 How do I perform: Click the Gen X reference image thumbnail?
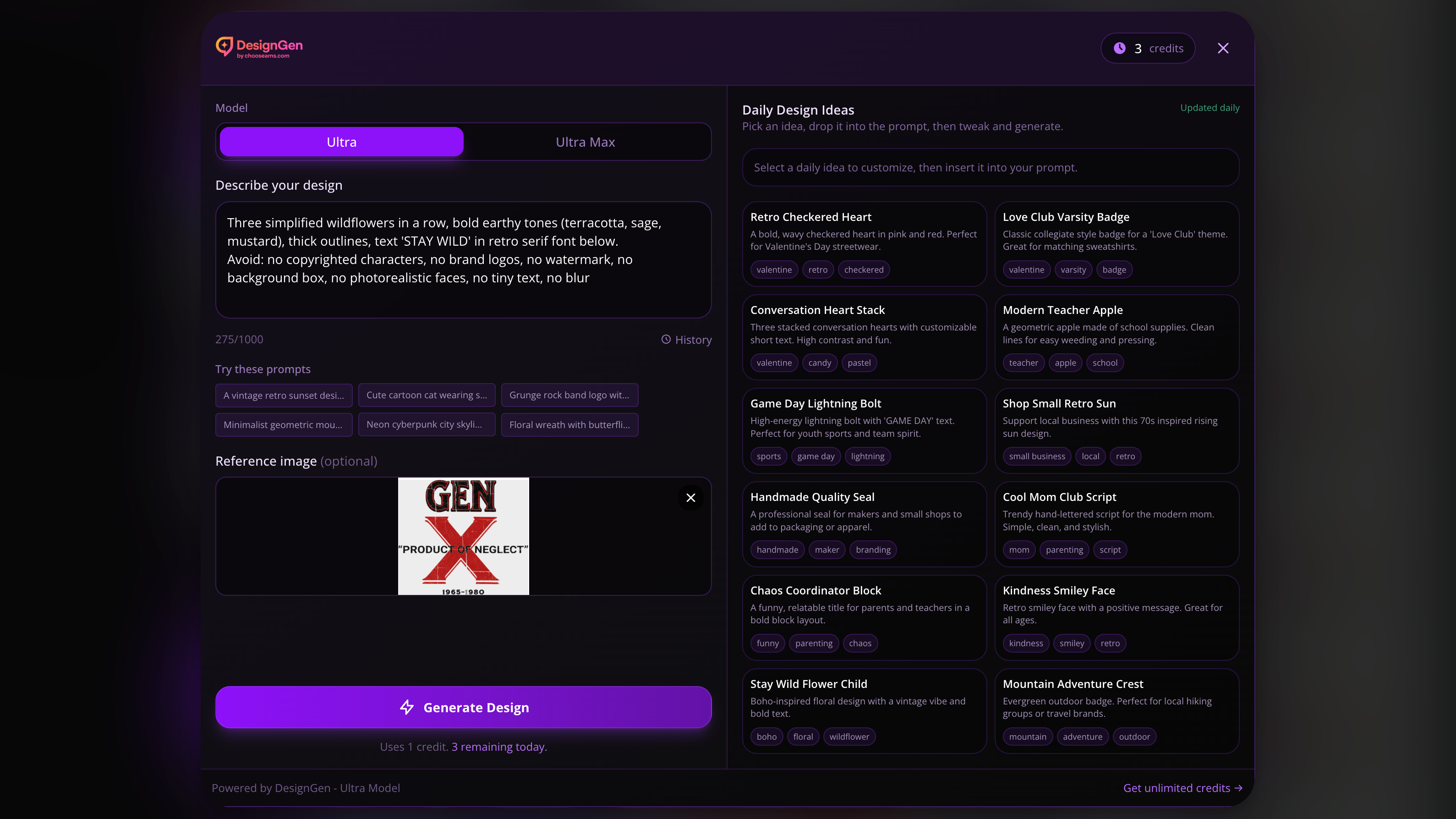coord(463,536)
